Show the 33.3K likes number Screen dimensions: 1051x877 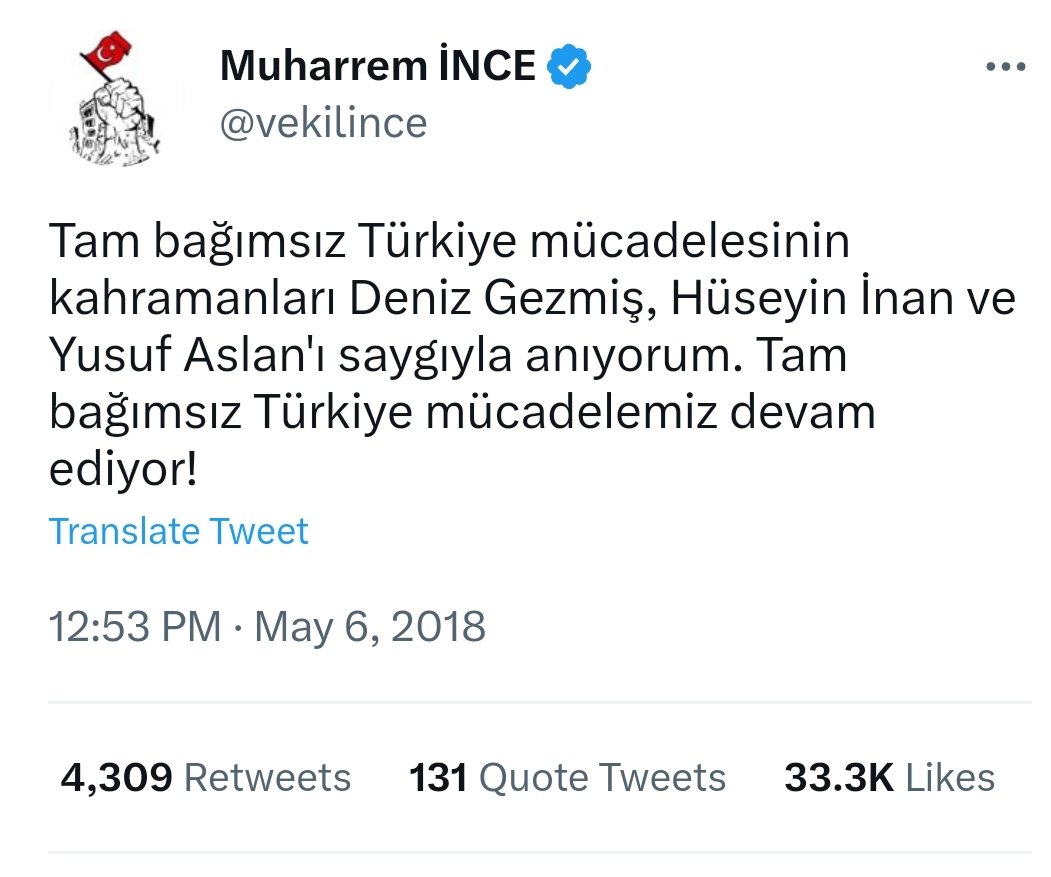[x=838, y=777]
